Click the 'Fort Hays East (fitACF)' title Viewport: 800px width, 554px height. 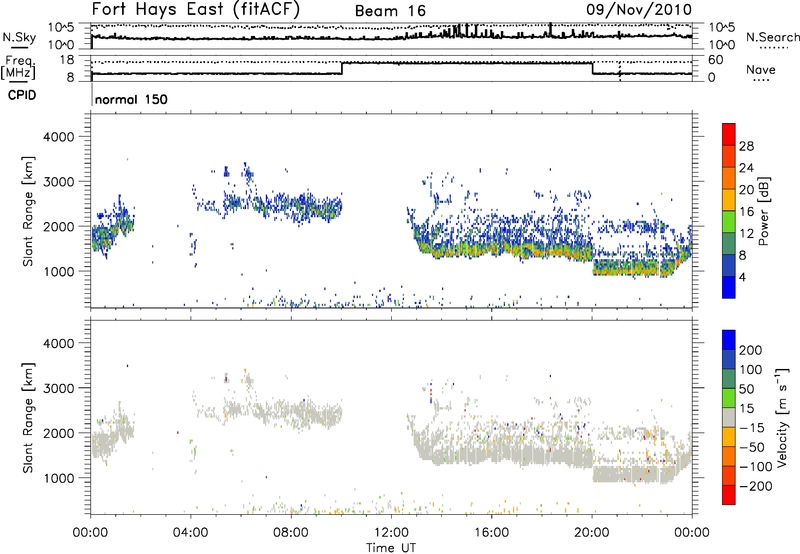(195, 10)
